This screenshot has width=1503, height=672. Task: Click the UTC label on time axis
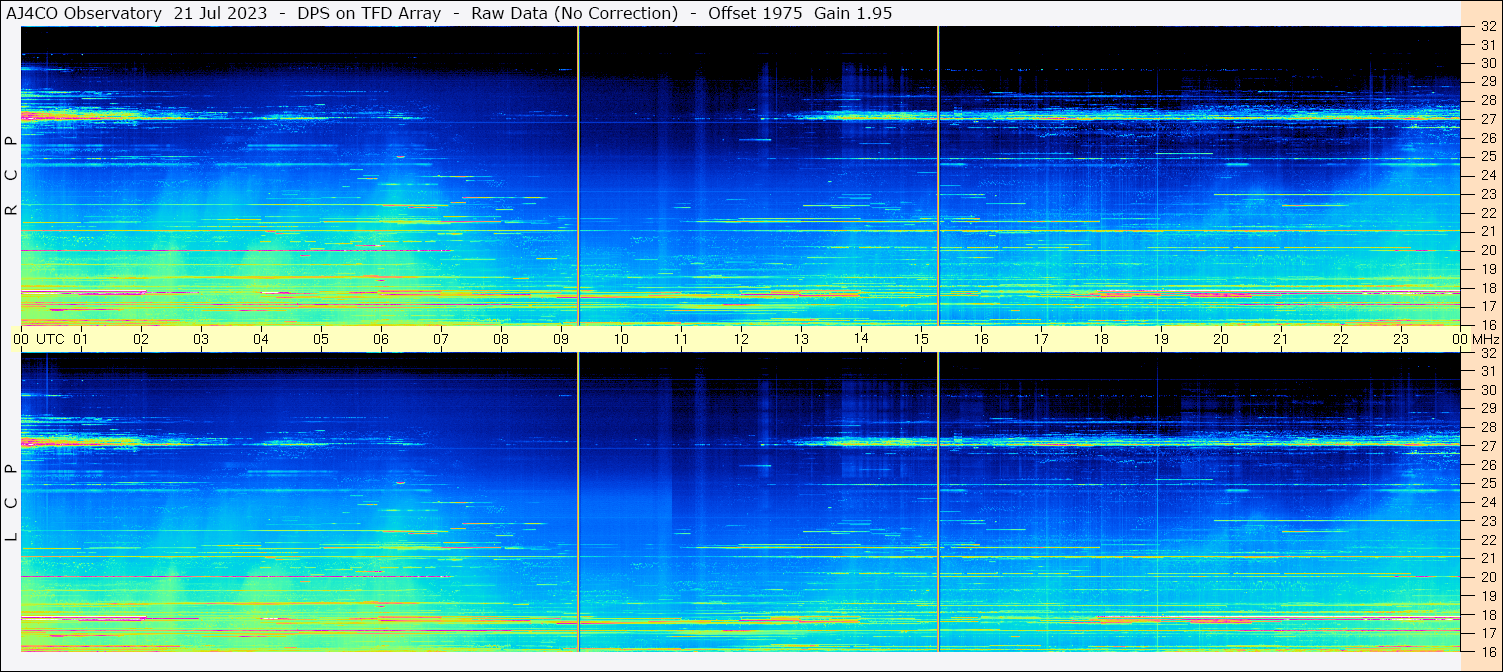50,339
